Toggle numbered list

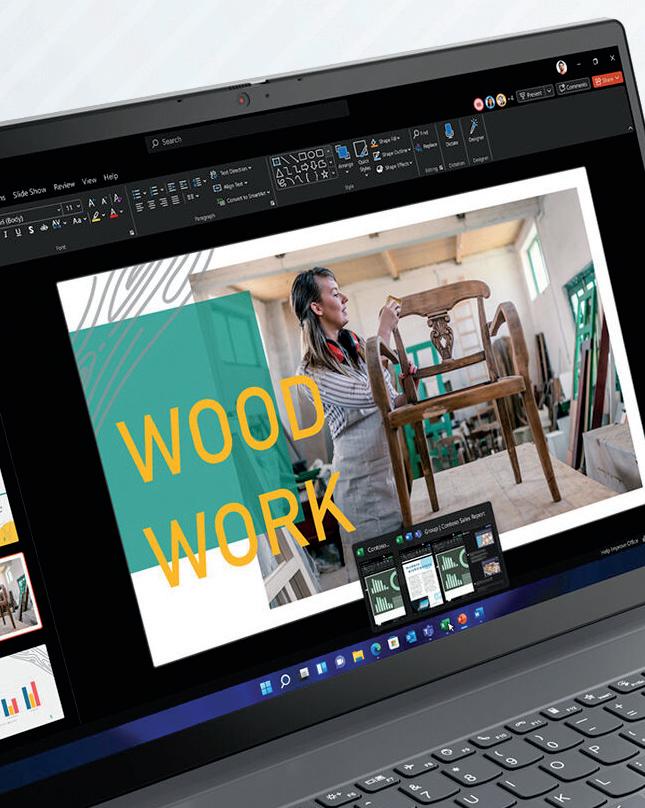coord(156,191)
